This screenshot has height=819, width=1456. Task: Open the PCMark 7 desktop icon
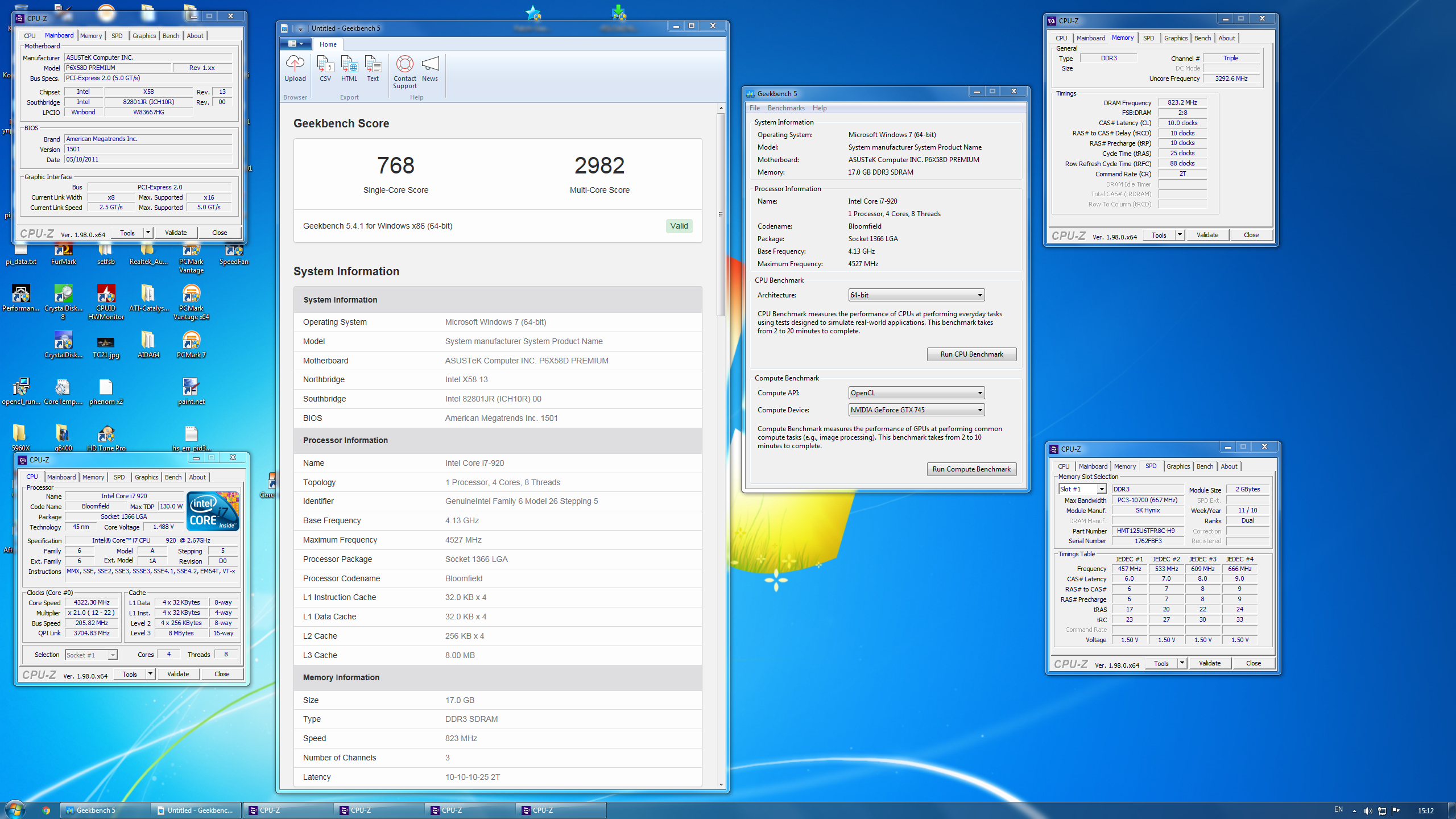coord(191,345)
